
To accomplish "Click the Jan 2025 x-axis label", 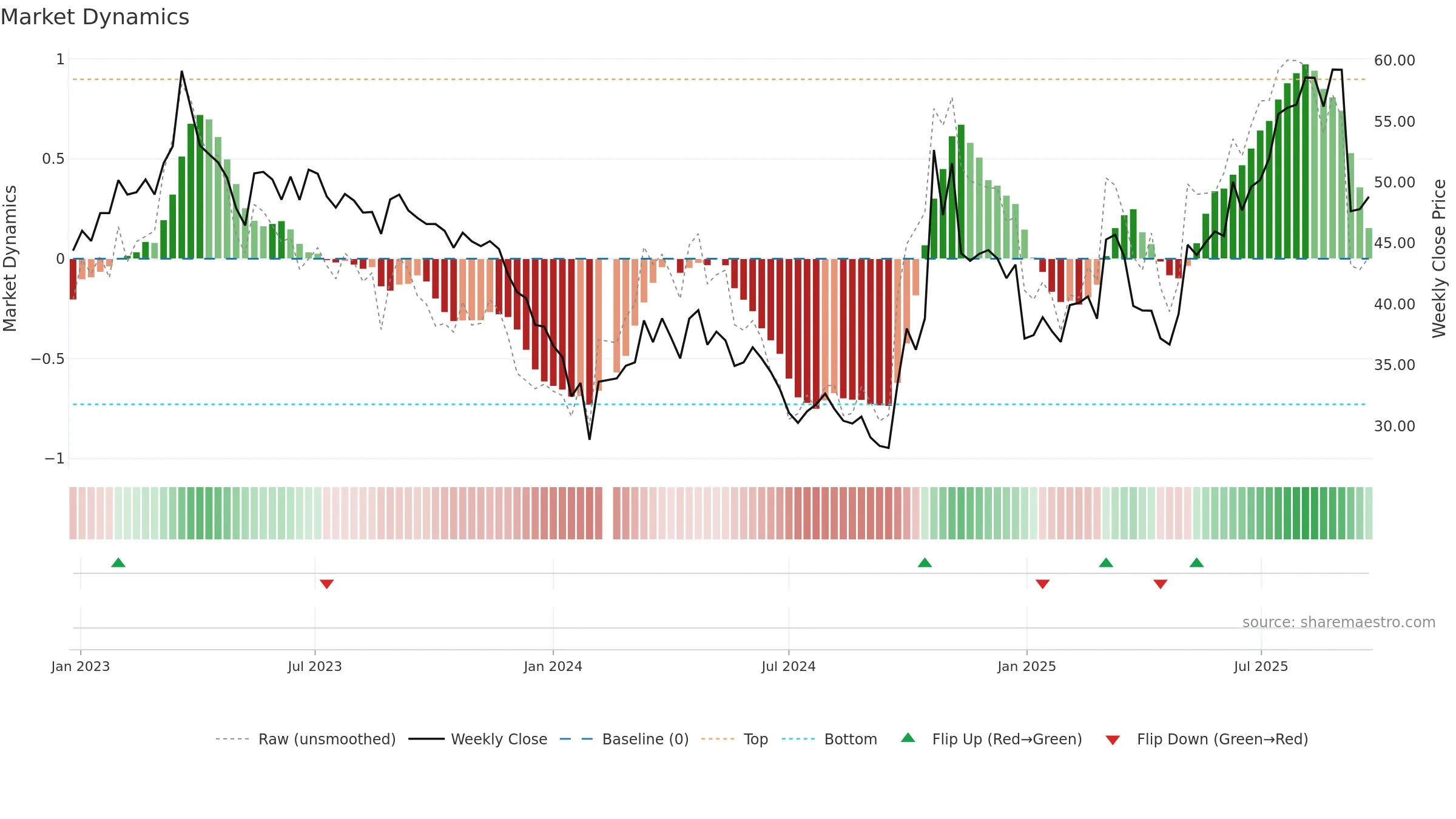I will click(x=1027, y=666).
